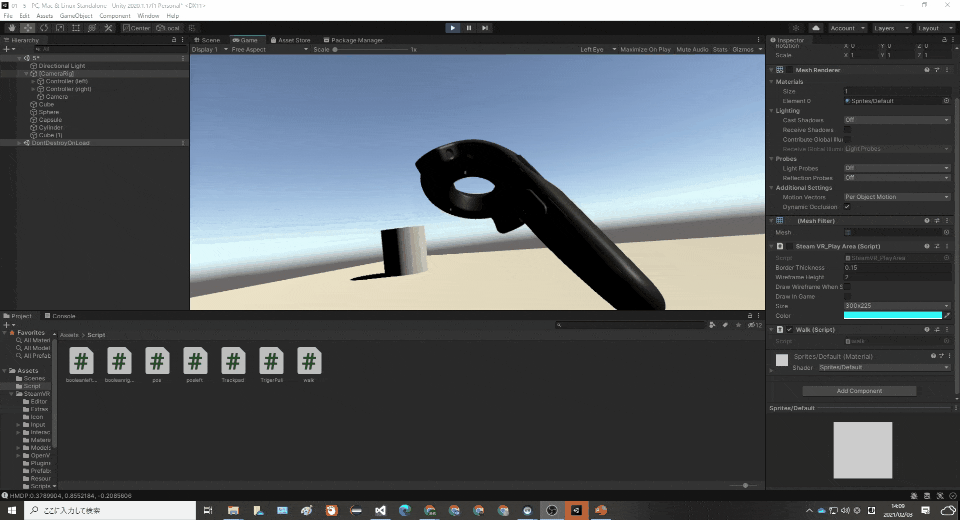Open Mesh Renderer preset selector

(937, 70)
